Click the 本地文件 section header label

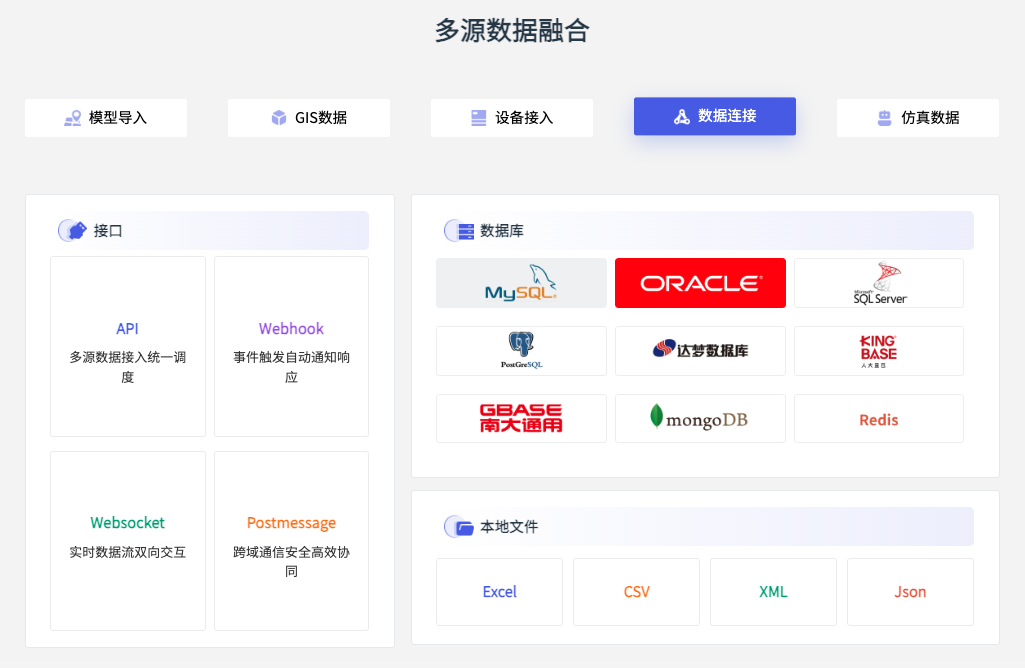tap(509, 527)
